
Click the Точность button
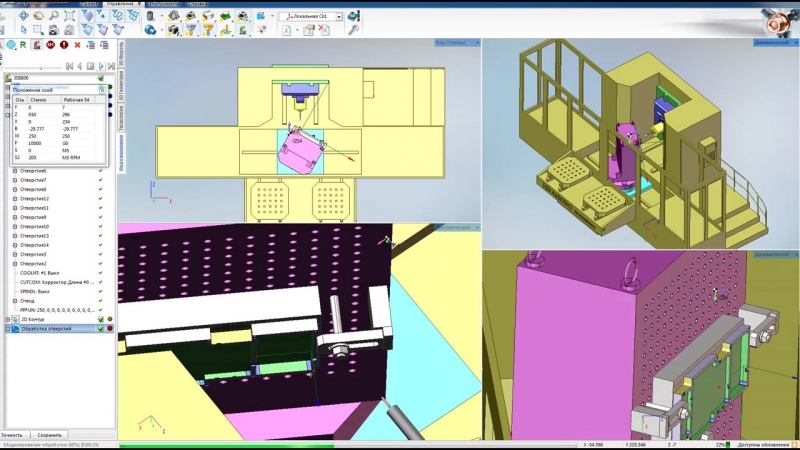pyautogui.click(x=13, y=435)
